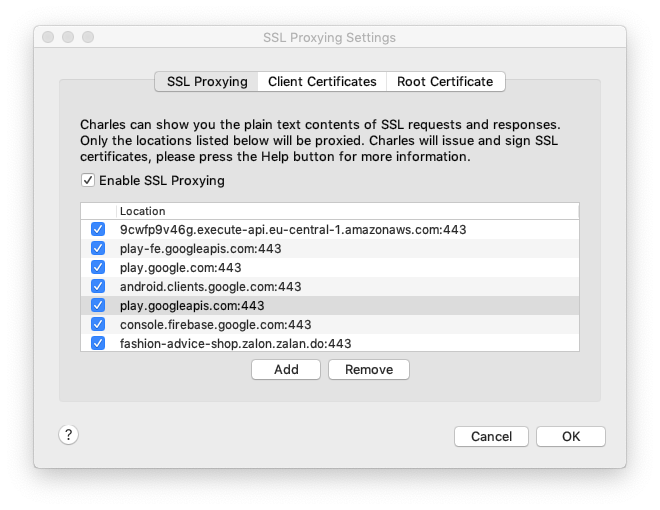Select the fashion-advice-shop.zalon.zalan.do:443 row text
This screenshot has height=510, width=660.
(235, 343)
